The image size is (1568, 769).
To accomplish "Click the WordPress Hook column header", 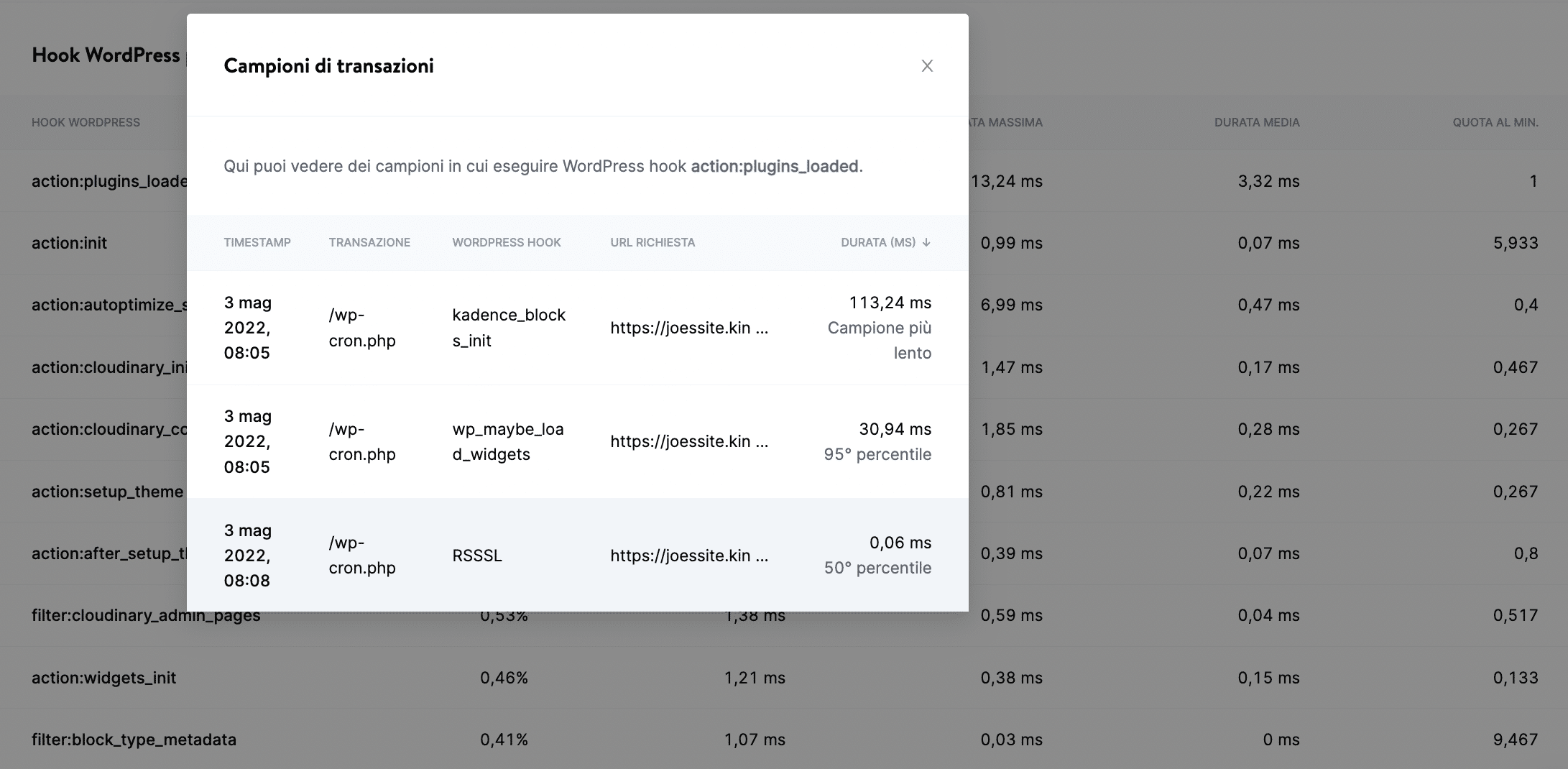I will [506, 243].
